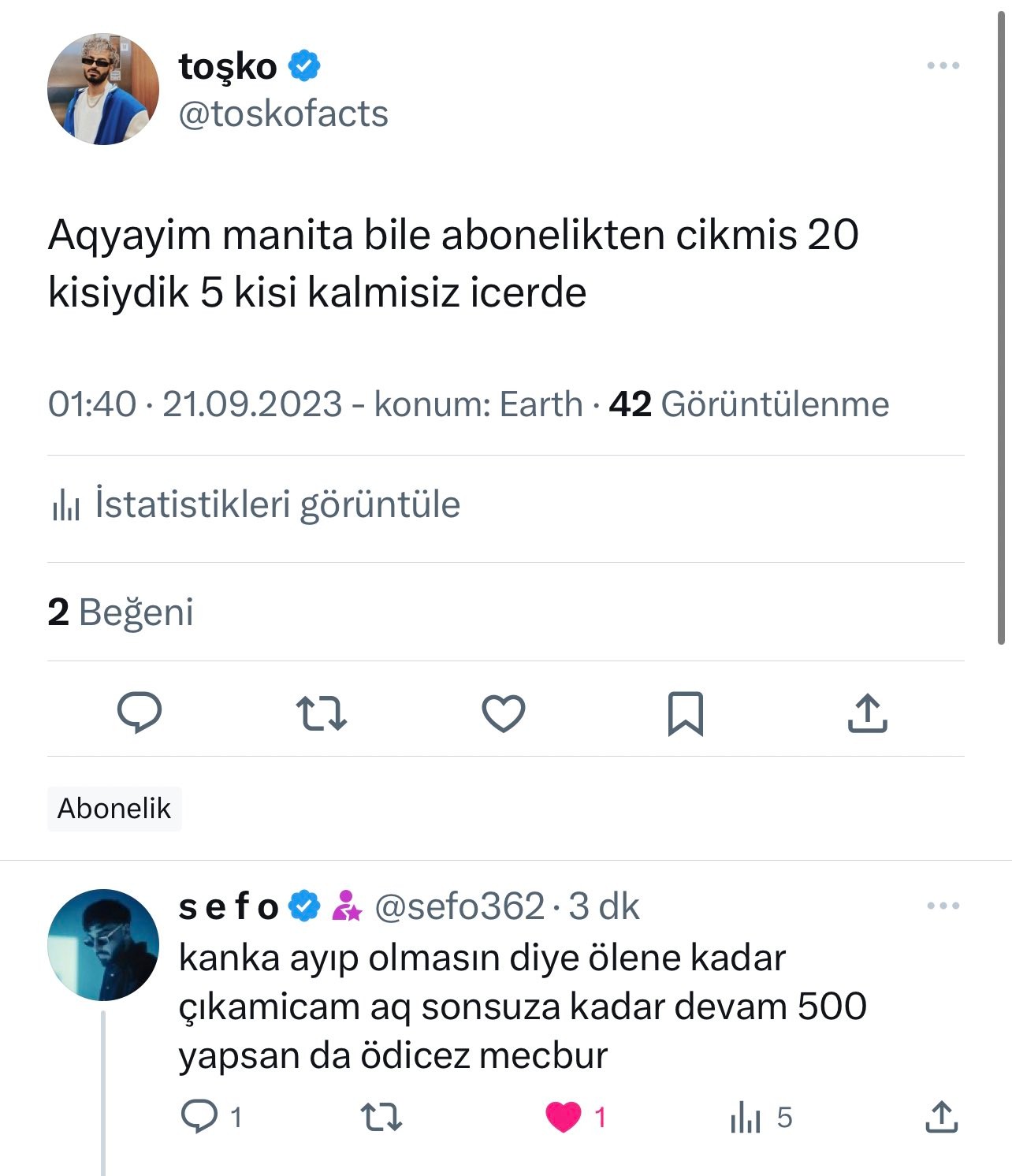The height and width of the screenshot is (1176, 1012).
Task: Reply to sefo's comment
Action: coord(199,1117)
